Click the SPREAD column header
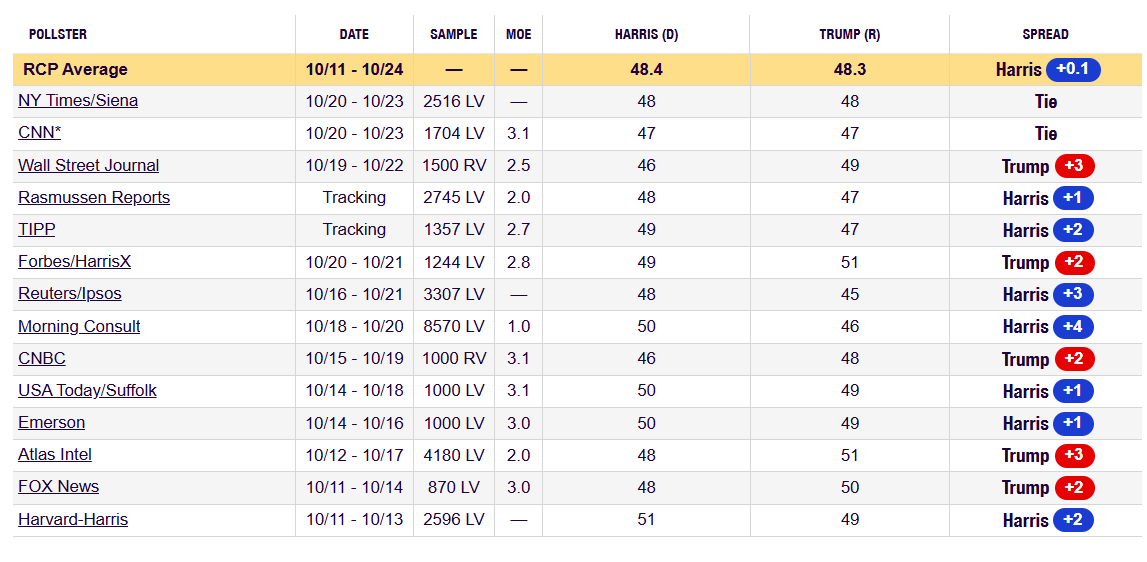Screen dimensions: 1147x562 point(1045,34)
